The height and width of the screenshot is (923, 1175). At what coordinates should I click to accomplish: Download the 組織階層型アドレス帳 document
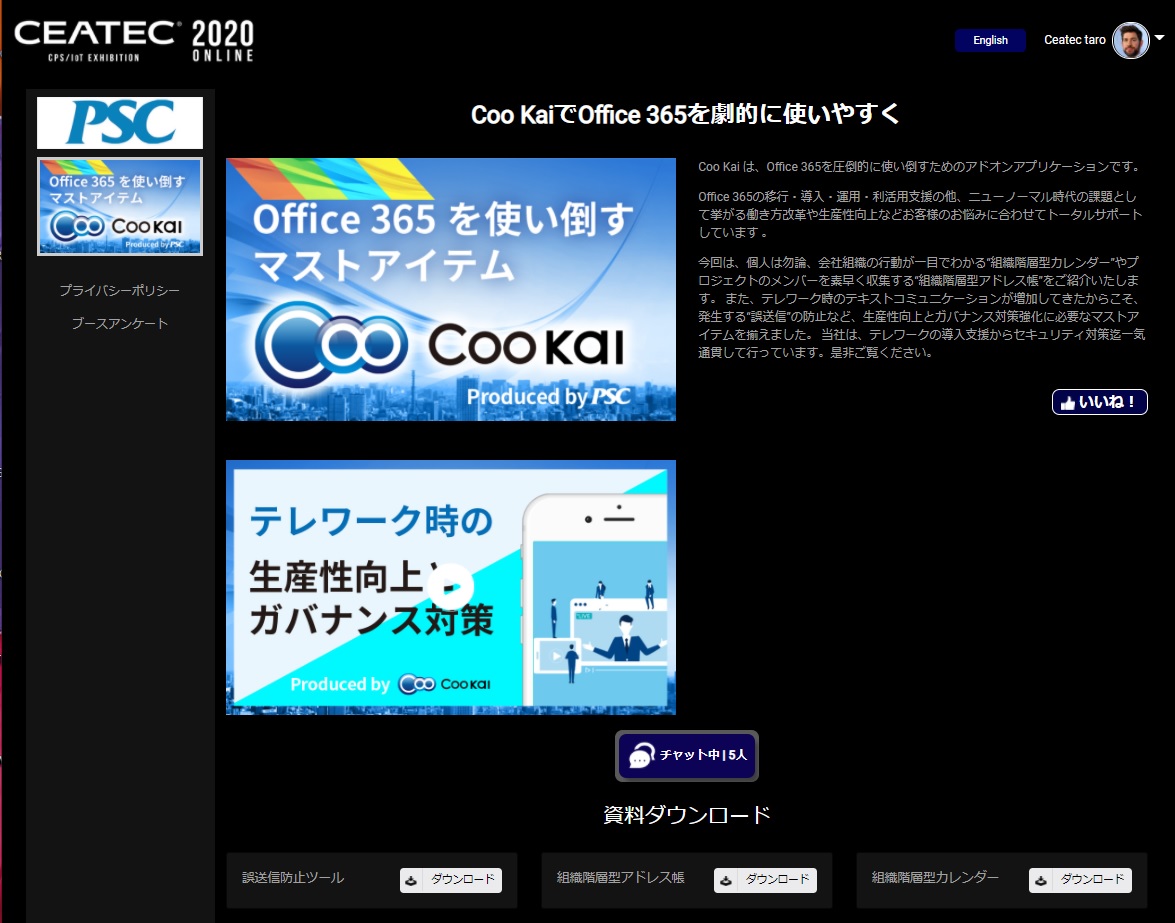[x=765, y=880]
